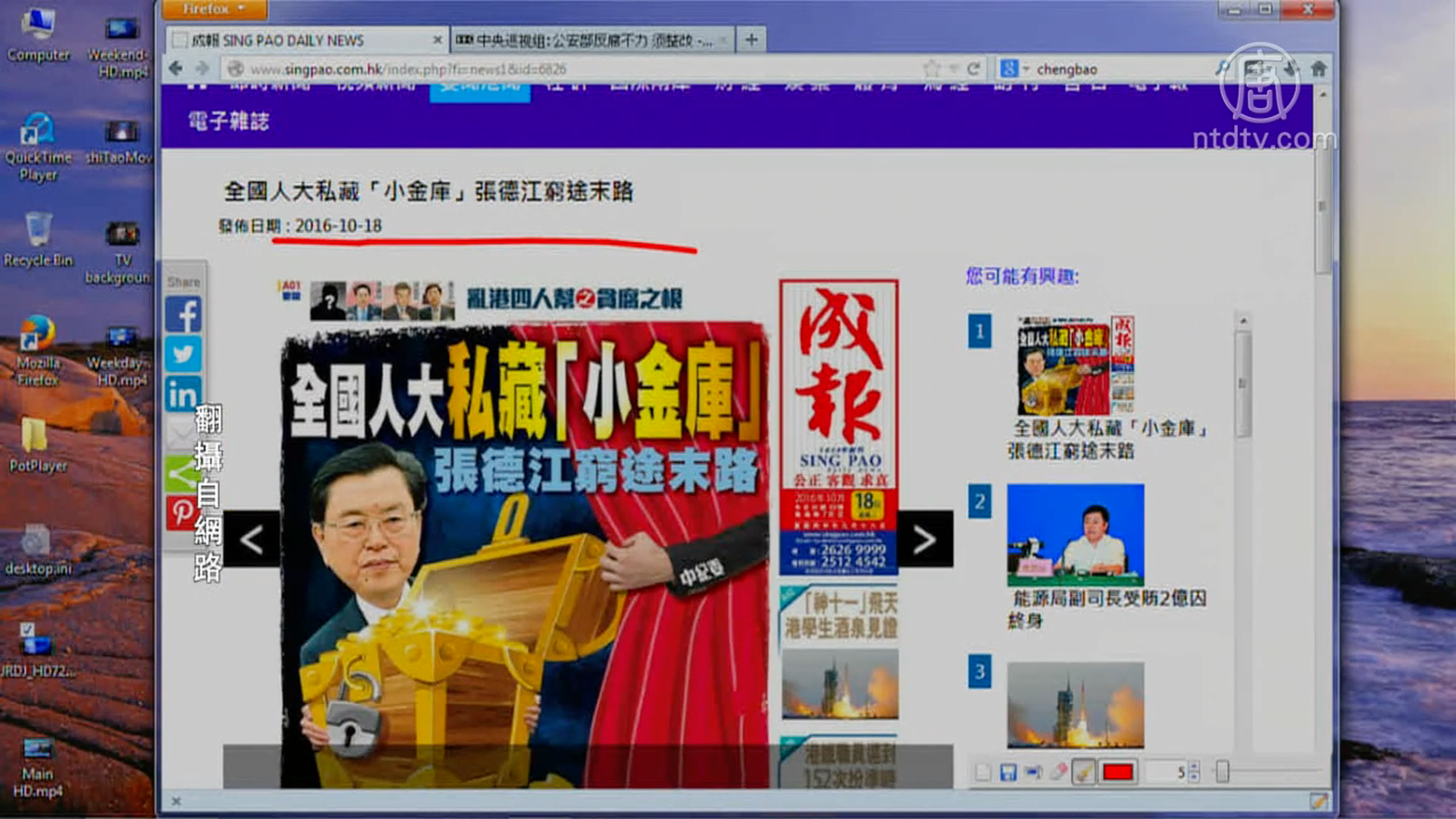This screenshot has height=819, width=1456.
Task: Increase the brush size stepper value
Action: (1194, 767)
